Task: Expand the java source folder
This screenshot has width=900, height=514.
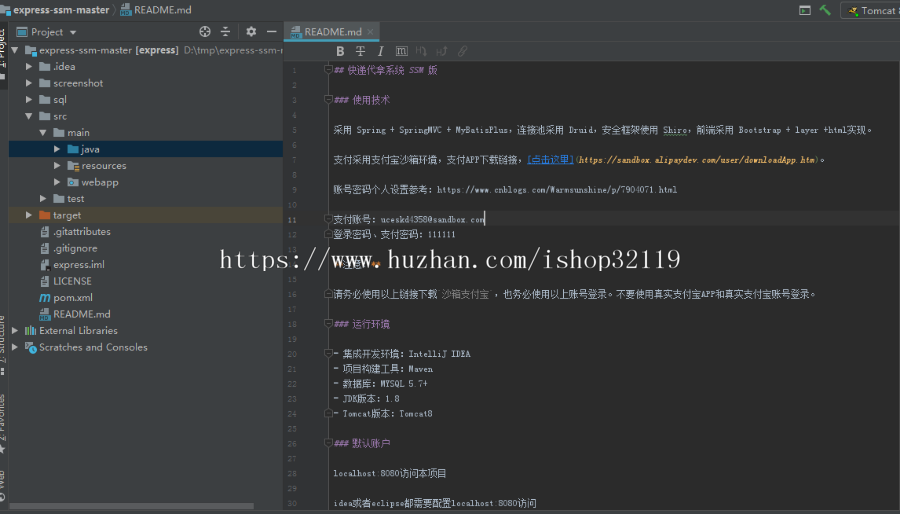Action: pyautogui.click(x=57, y=149)
